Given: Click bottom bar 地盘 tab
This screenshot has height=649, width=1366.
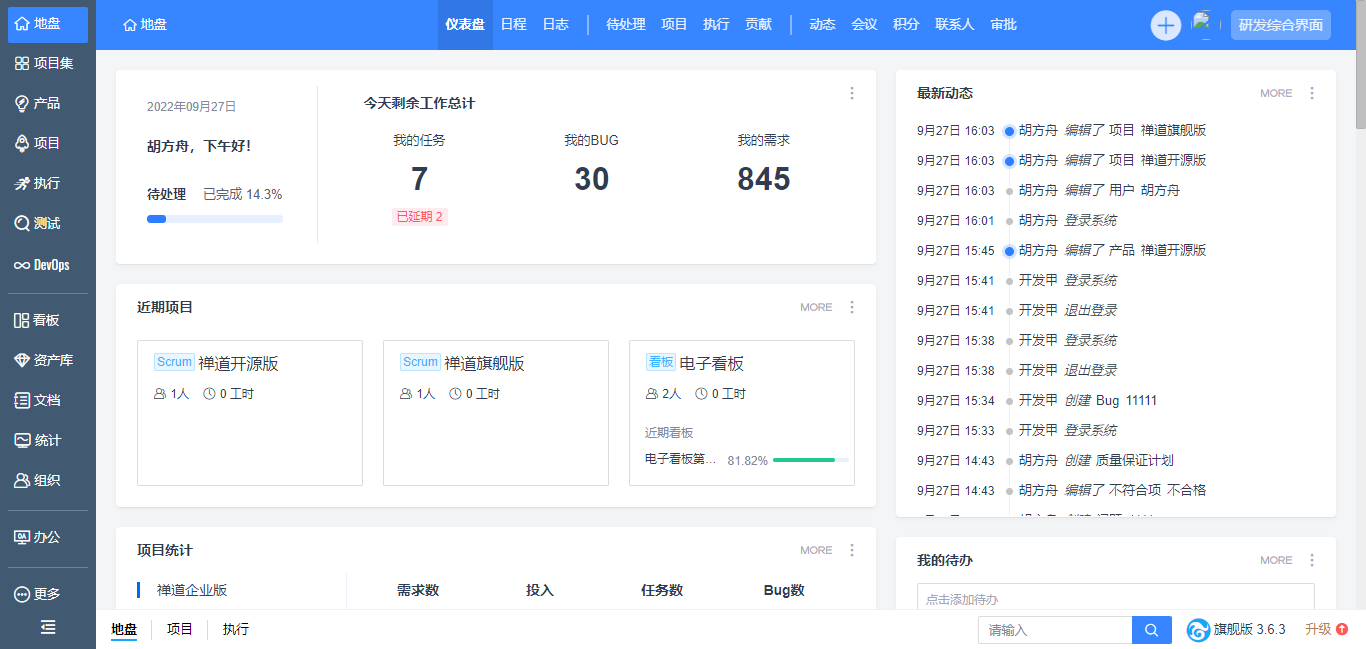Looking at the screenshot, I should (x=124, y=630).
